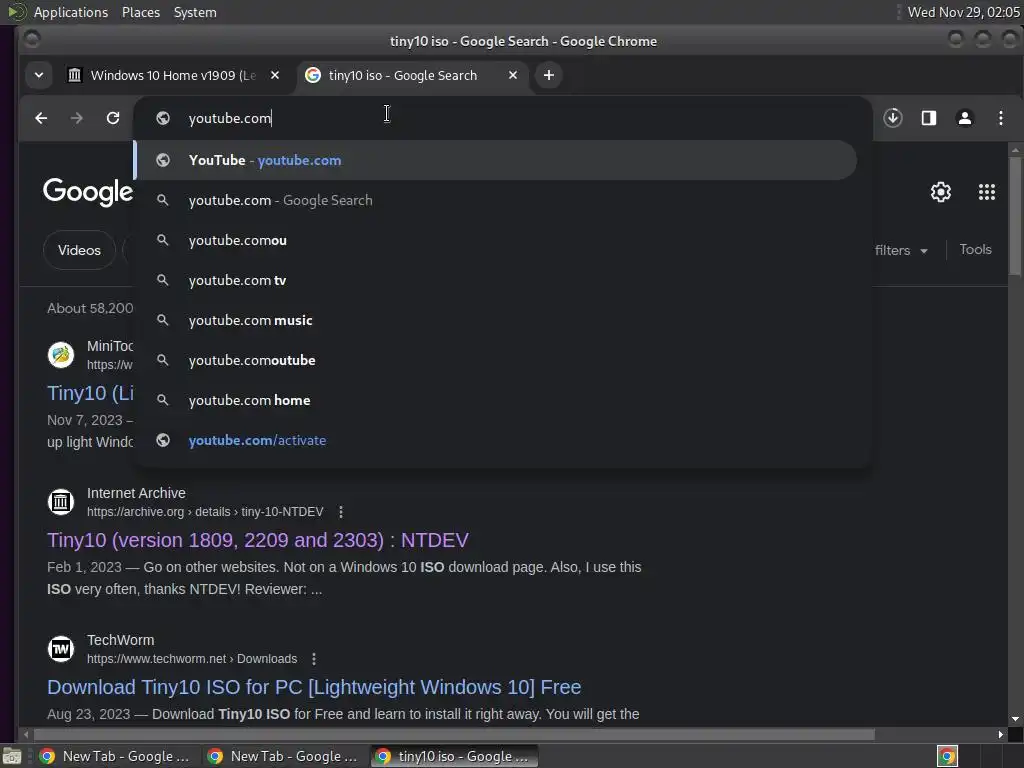Select the tiny10 iso Google Search tab
1024x768 pixels.
(x=411, y=76)
